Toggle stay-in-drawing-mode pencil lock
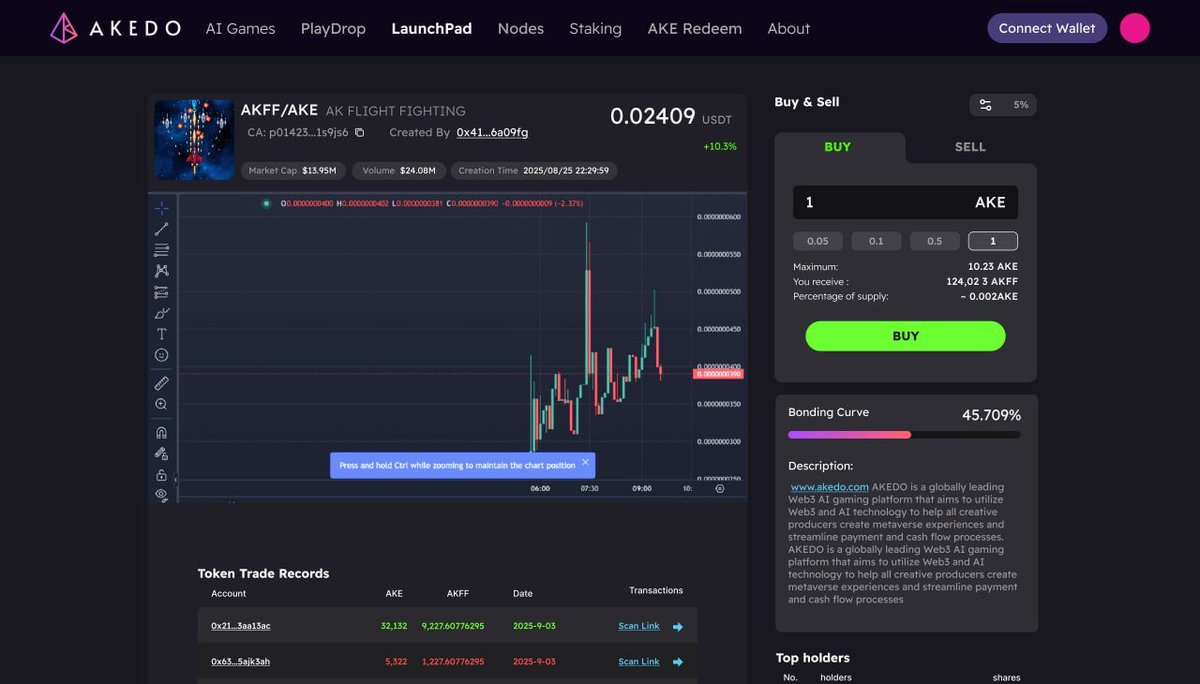The image size is (1200, 684). (161, 454)
